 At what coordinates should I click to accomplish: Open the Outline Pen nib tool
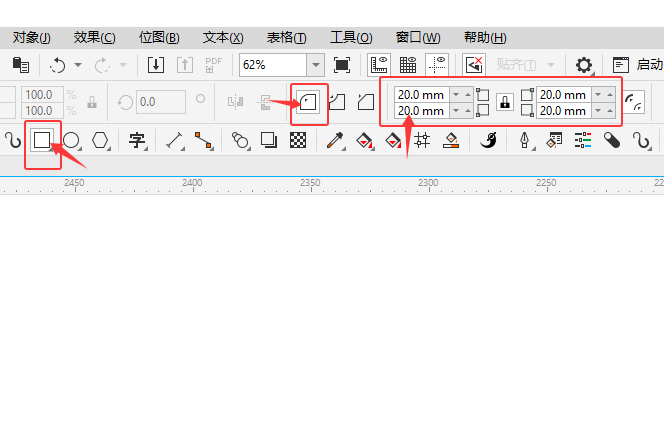525,140
